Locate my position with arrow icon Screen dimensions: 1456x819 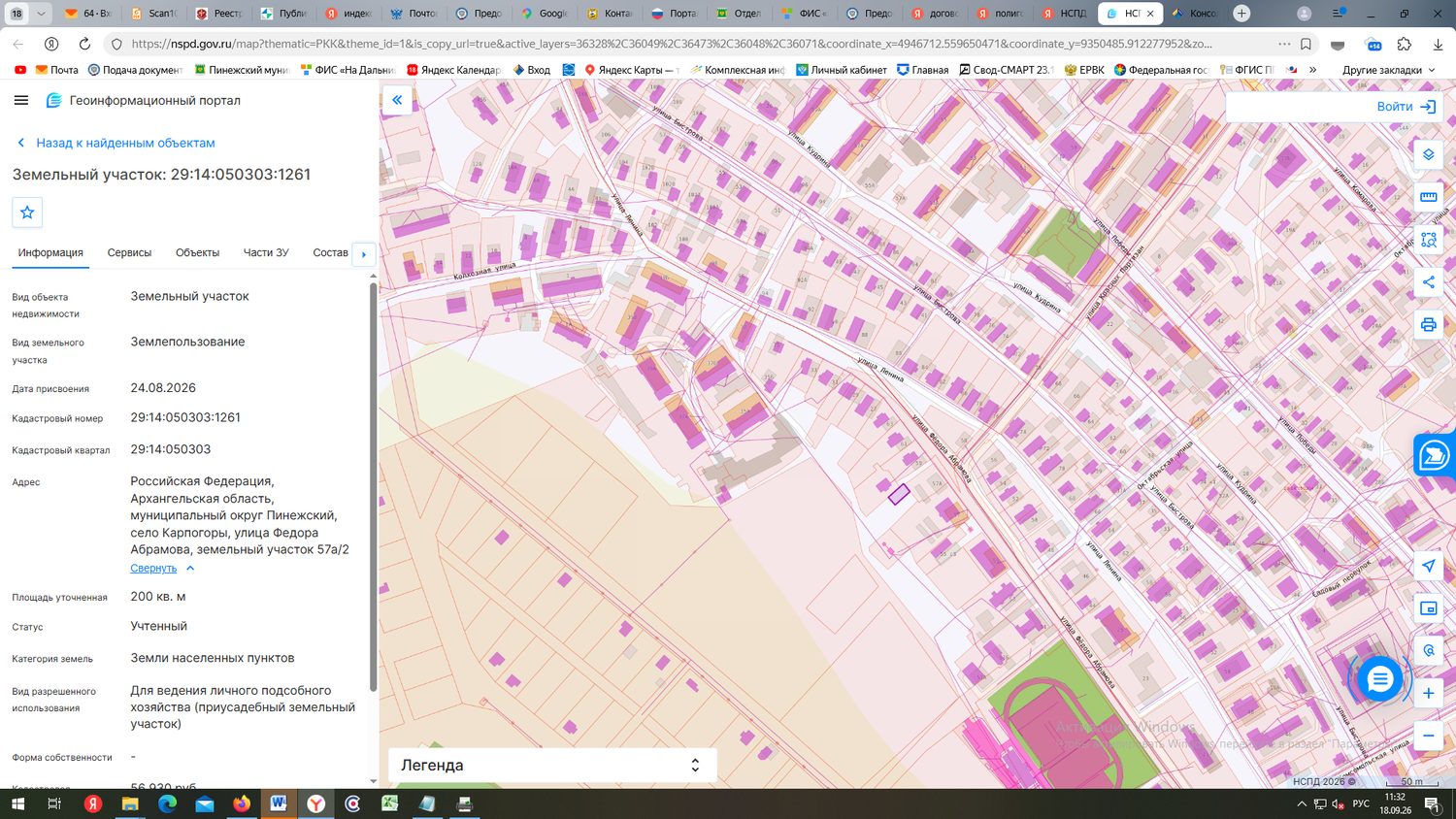coord(1428,566)
